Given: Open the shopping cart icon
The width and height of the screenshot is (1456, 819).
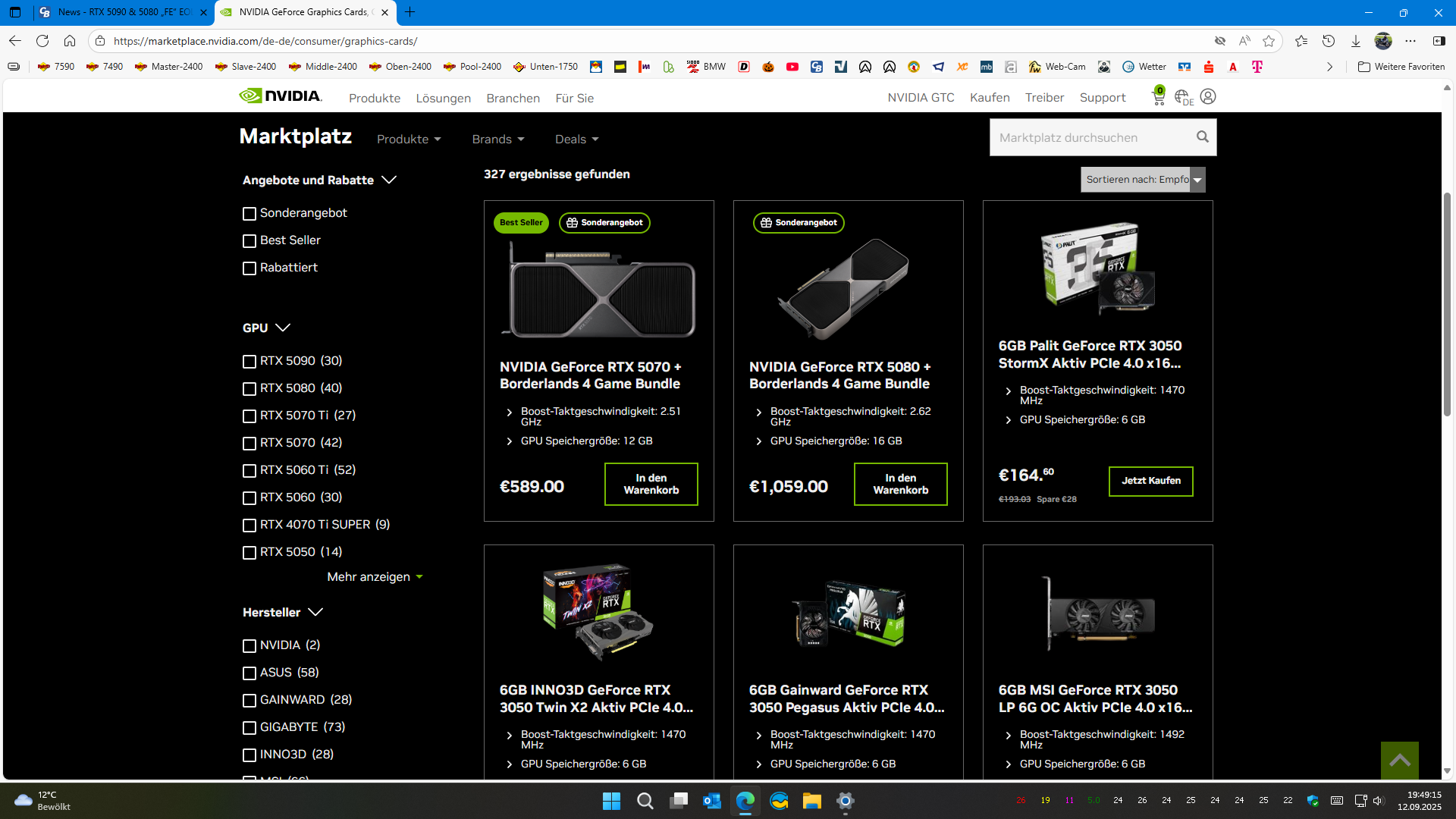Looking at the screenshot, I should pyautogui.click(x=1158, y=97).
